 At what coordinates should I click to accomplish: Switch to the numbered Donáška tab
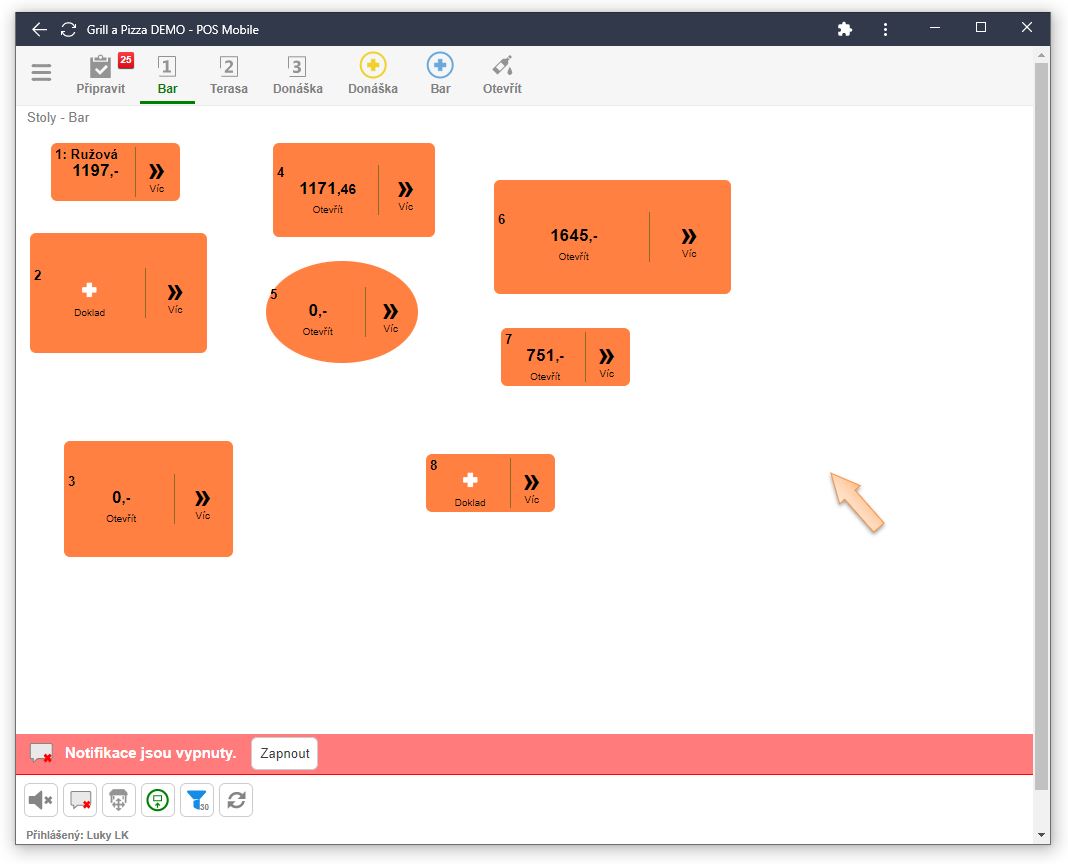pos(297,75)
